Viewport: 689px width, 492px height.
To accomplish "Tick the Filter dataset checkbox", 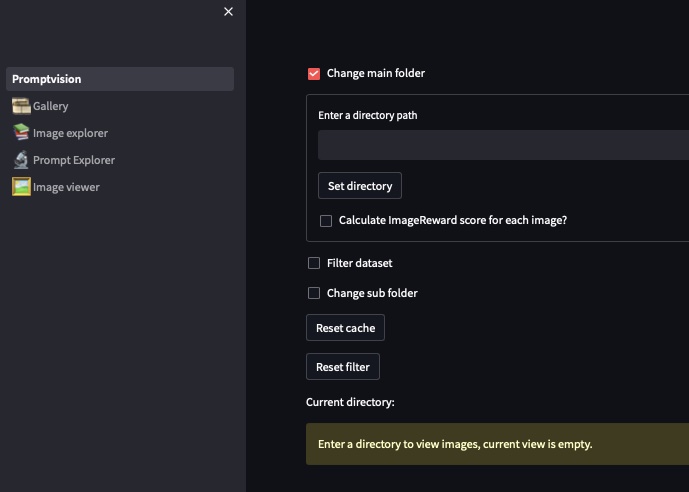I will 314,263.
